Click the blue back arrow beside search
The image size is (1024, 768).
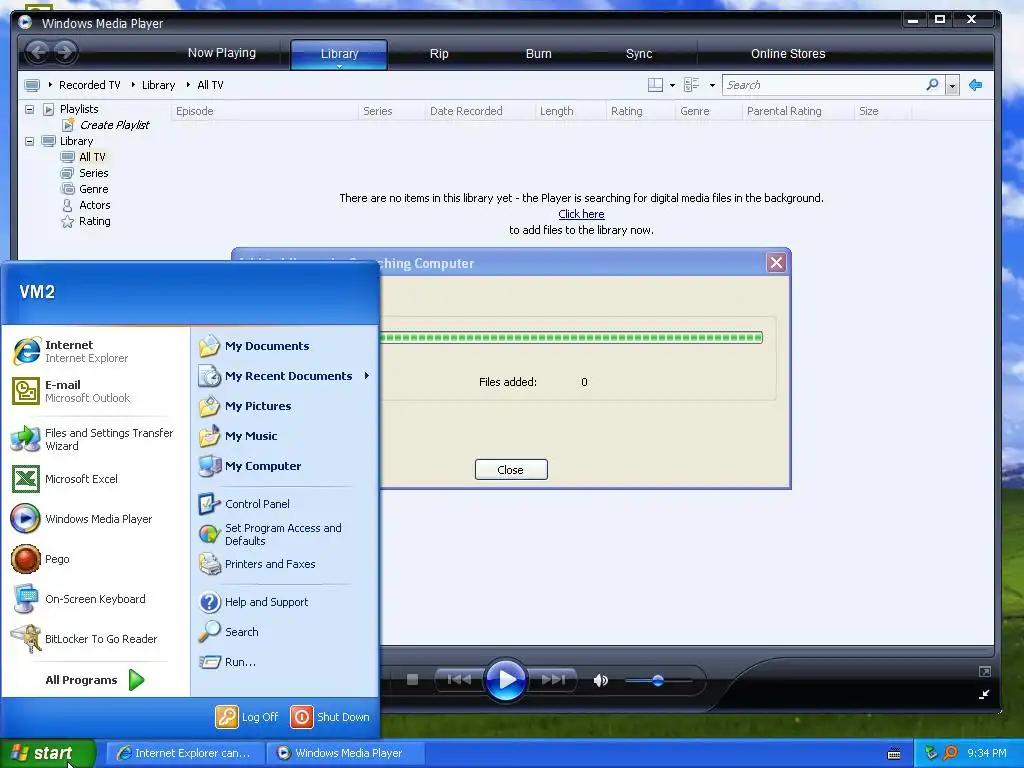pyautogui.click(x=976, y=85)
